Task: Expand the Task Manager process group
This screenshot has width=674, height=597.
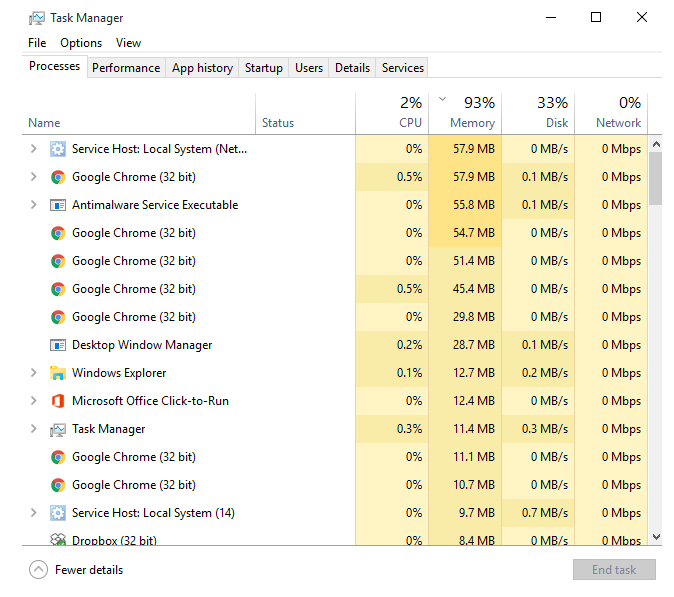Action: coord(34,429)
